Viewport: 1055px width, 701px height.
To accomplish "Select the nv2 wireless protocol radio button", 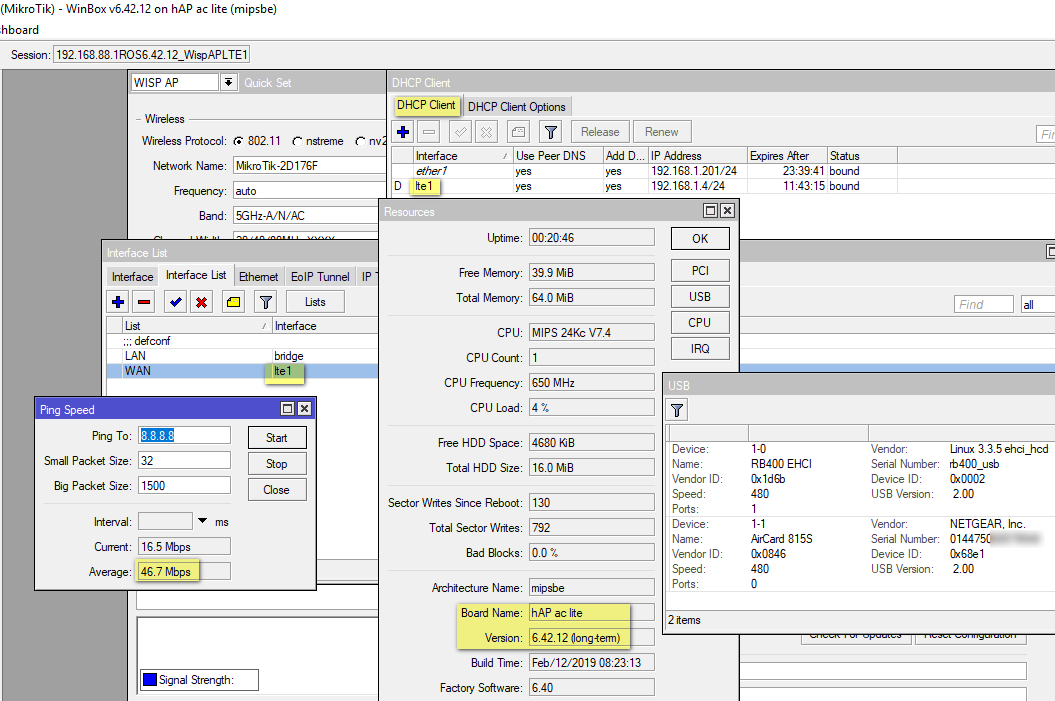I will tap(361, 142).
